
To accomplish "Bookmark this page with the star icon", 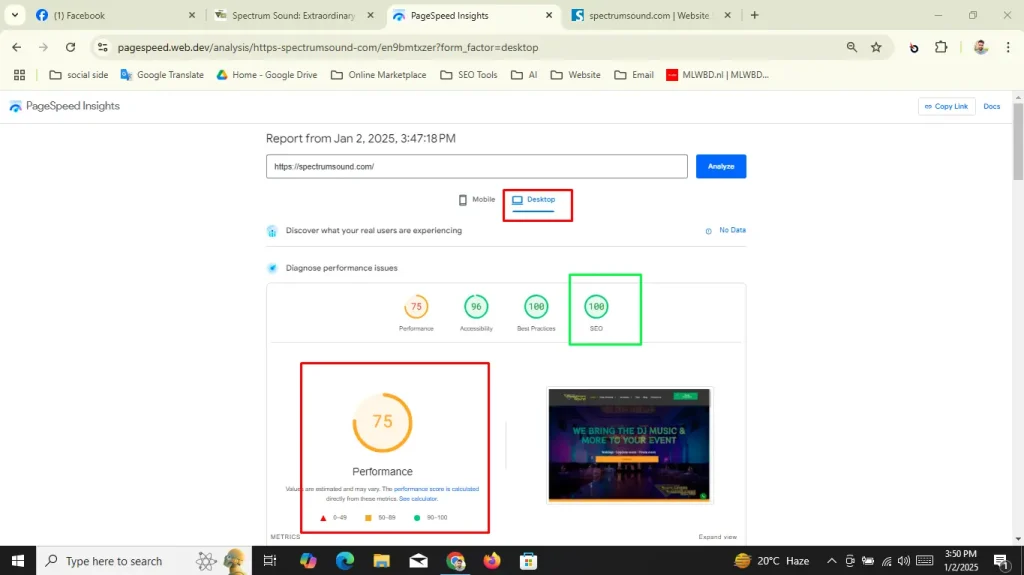I will (x=876, y=47).
